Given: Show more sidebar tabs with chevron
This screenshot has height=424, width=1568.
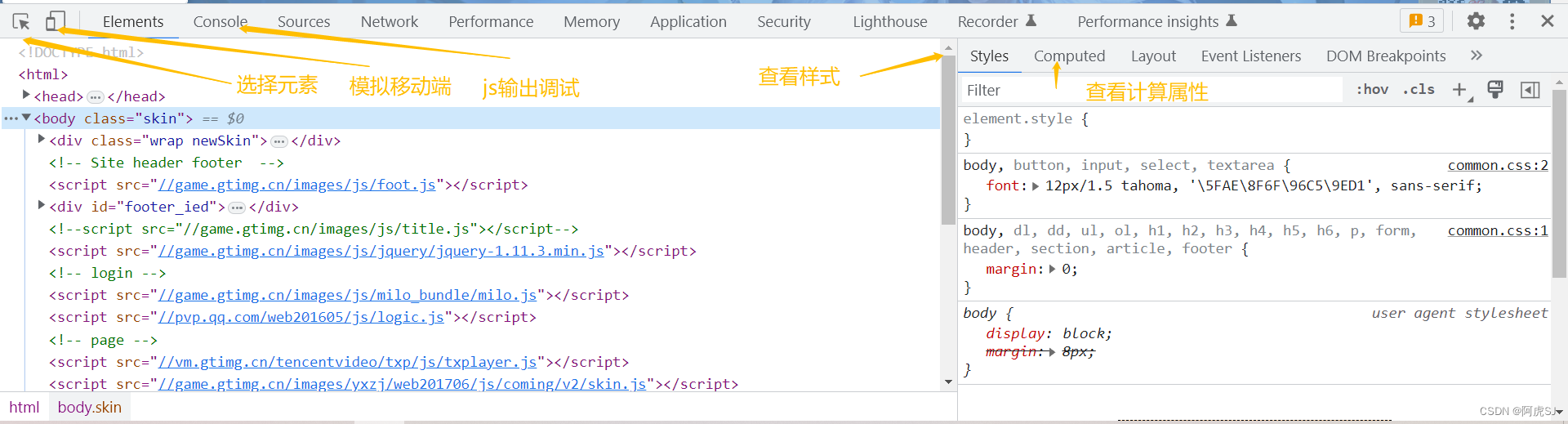Looking at the screenshot, I should tap(1477, 56).
